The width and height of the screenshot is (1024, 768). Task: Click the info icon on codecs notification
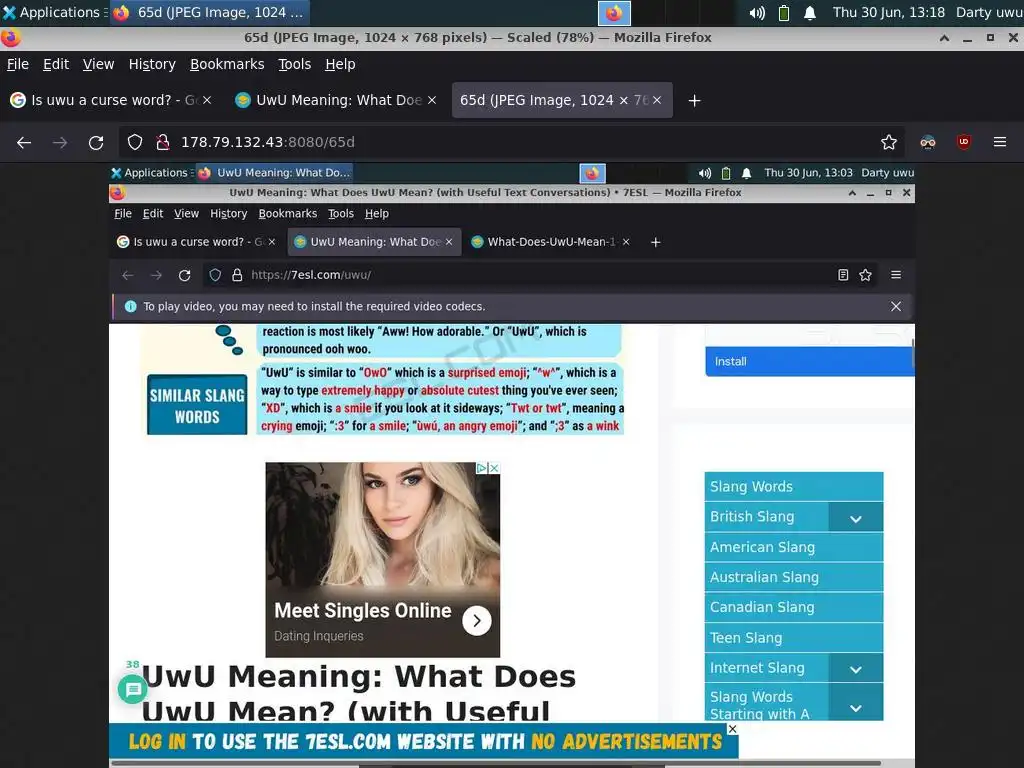(131, 306)
